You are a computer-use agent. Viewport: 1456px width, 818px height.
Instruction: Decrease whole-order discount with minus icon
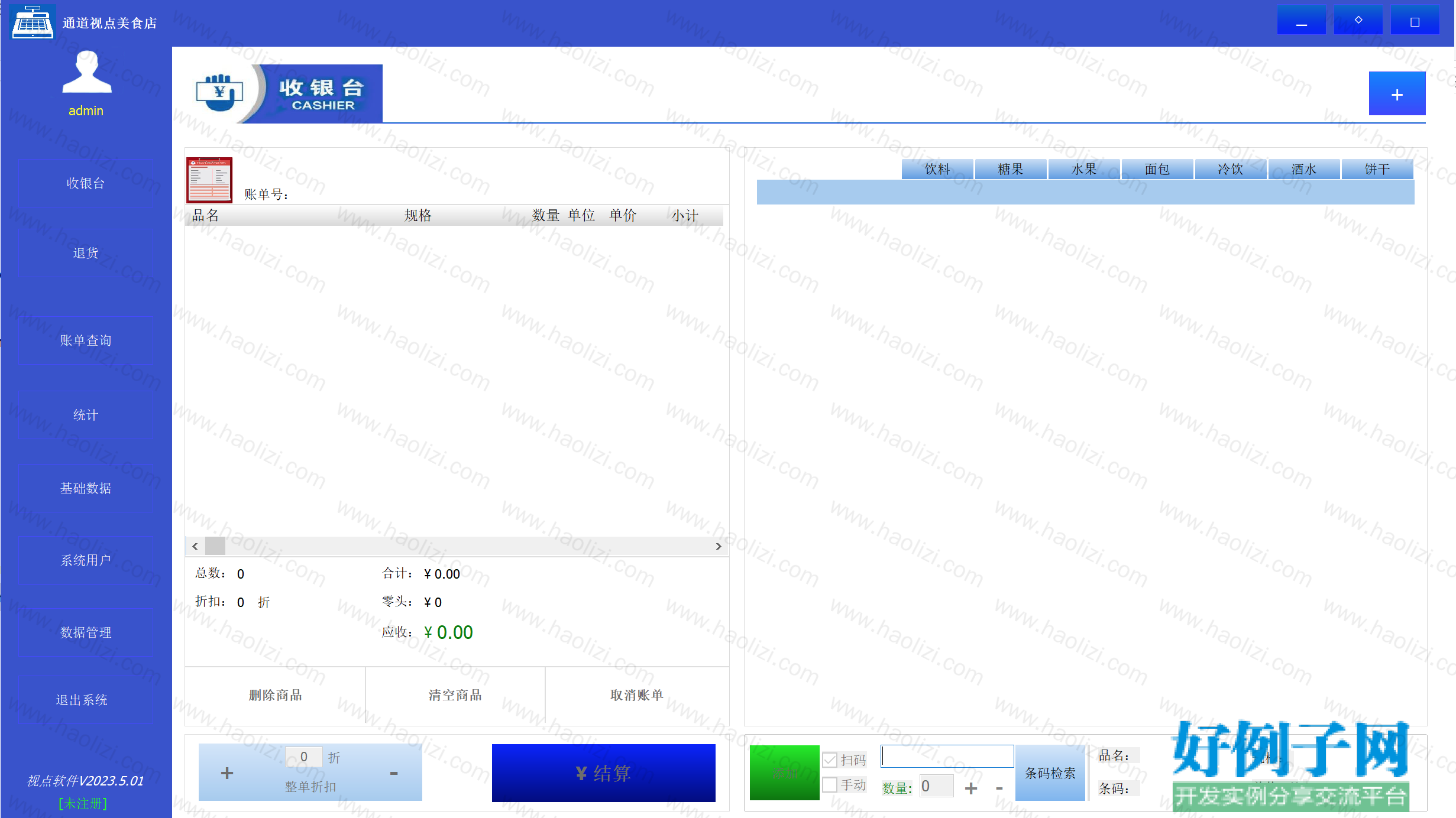pyautogui.click(x=394, y=773)
